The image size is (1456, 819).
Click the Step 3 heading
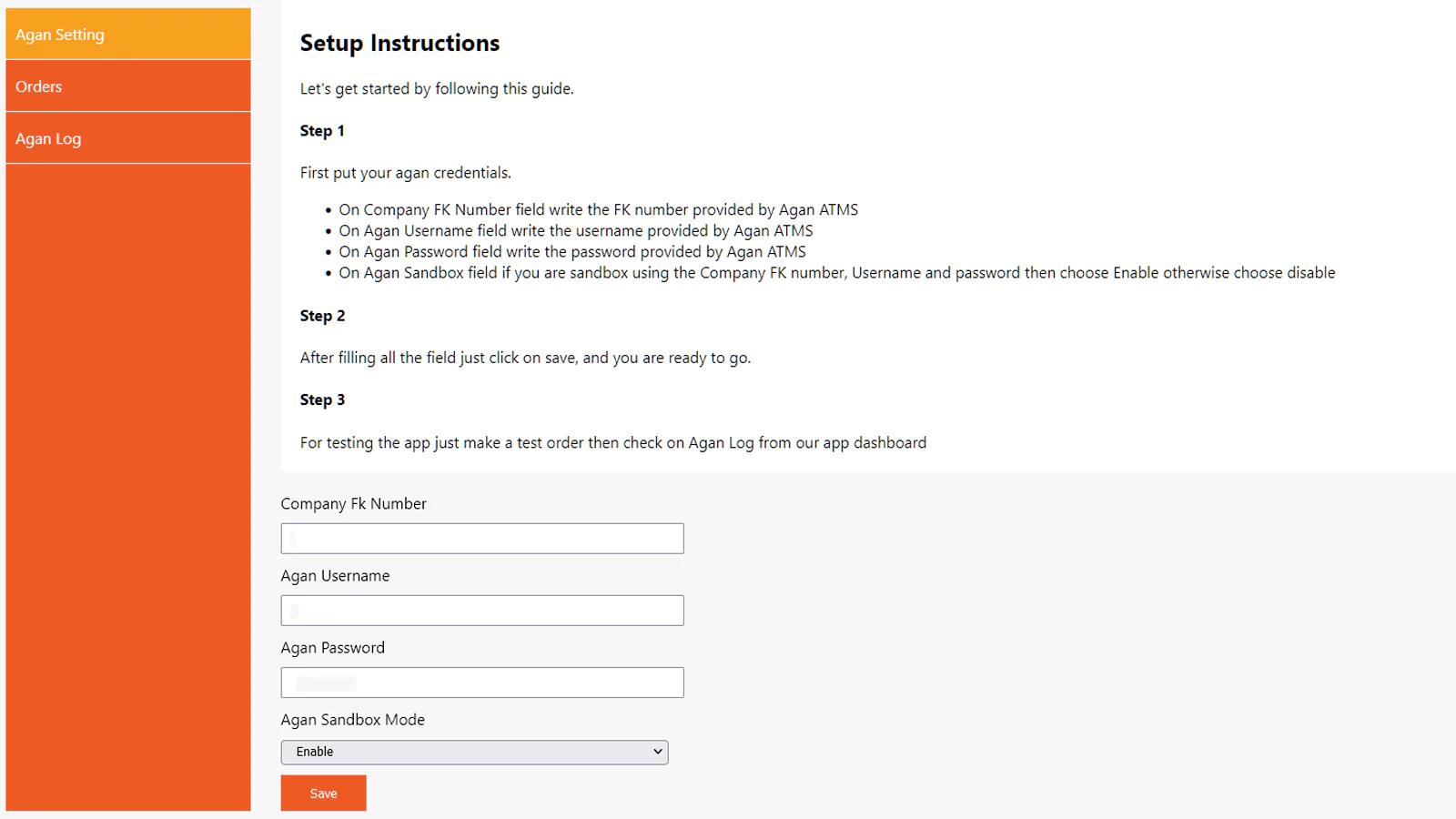point(322,400)
